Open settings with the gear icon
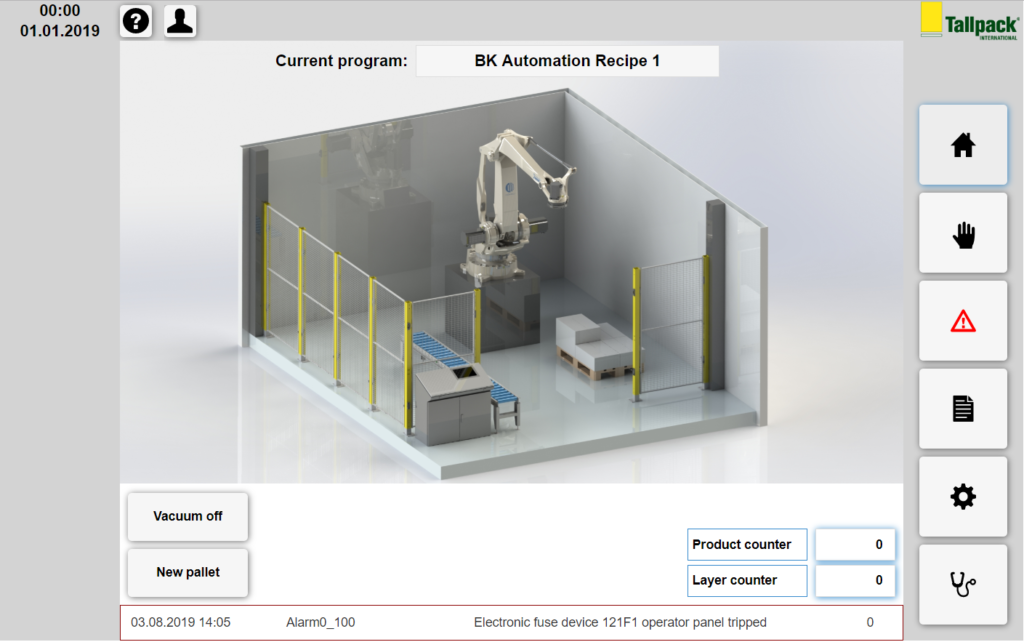 tap(962, 496)
